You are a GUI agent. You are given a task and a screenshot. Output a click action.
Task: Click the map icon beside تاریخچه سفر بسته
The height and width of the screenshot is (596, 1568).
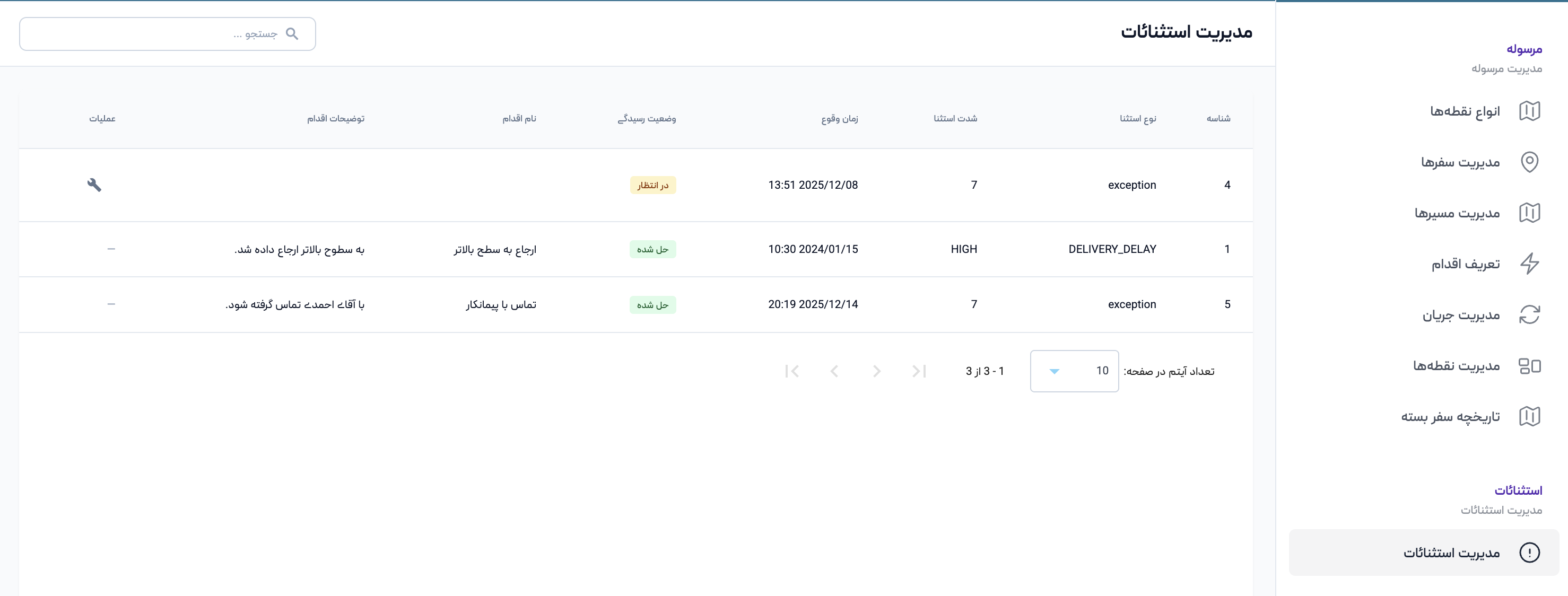(x=1529, y=417)
